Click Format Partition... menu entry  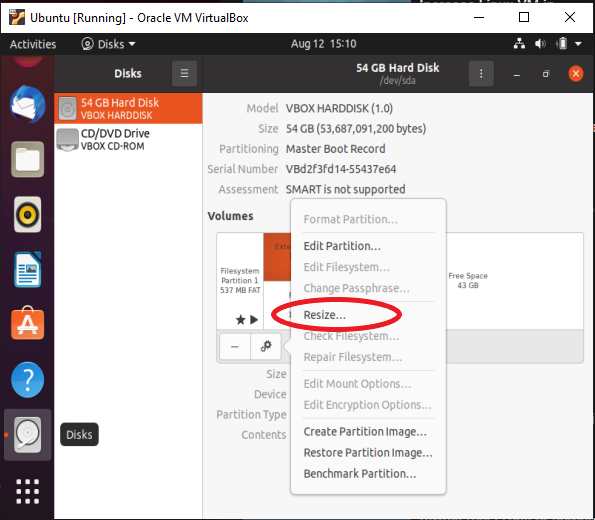point(350,219)
